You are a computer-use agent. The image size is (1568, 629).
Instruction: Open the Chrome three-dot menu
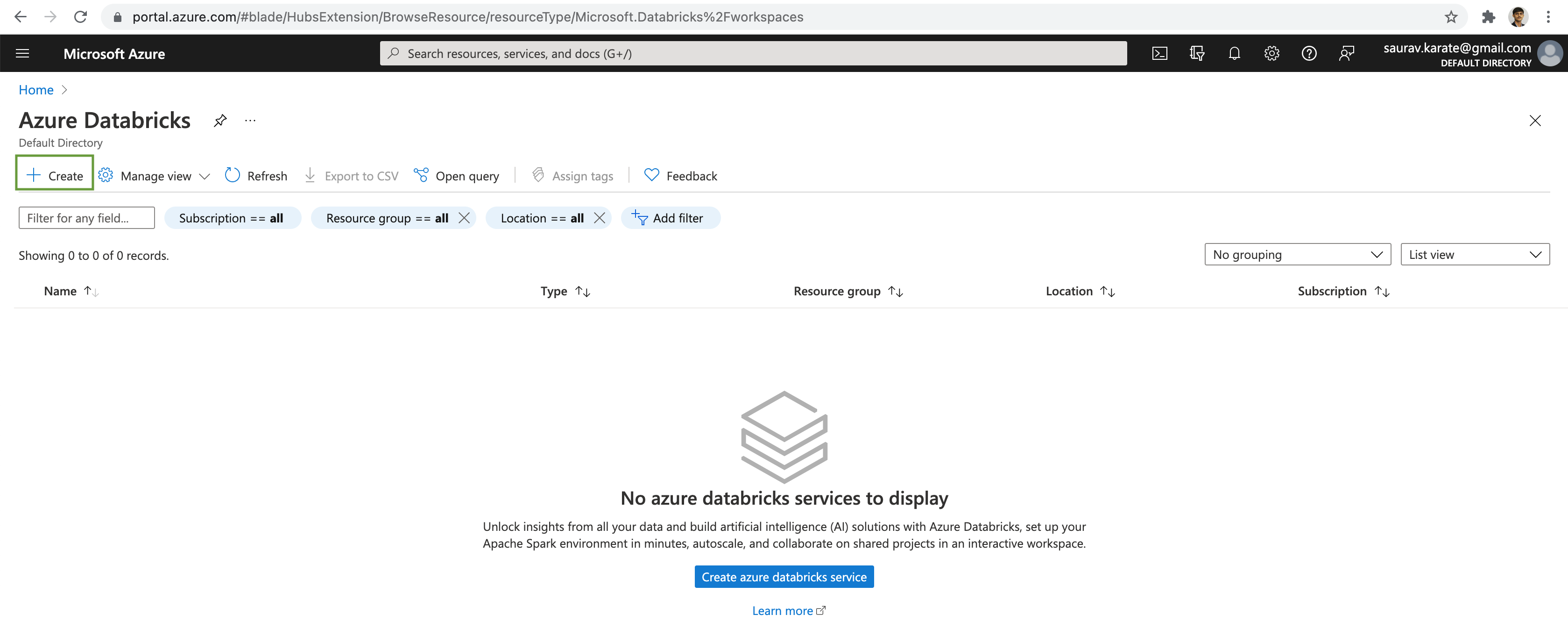1548,17
